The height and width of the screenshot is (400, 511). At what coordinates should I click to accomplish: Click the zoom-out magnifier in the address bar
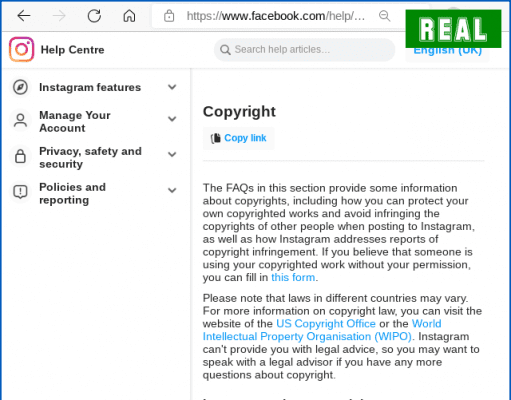[384, 16]
